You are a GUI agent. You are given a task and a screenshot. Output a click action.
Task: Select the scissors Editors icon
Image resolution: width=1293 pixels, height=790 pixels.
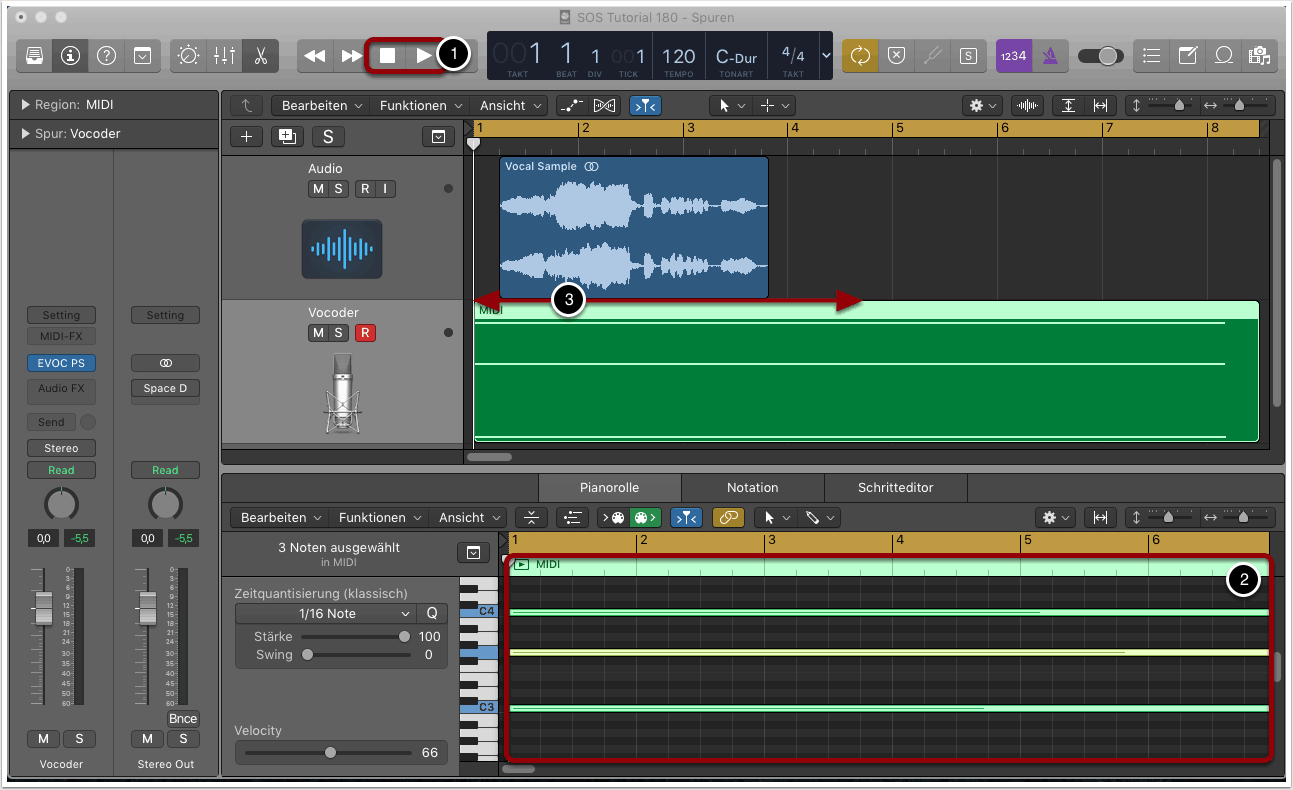tap(260, 56)
